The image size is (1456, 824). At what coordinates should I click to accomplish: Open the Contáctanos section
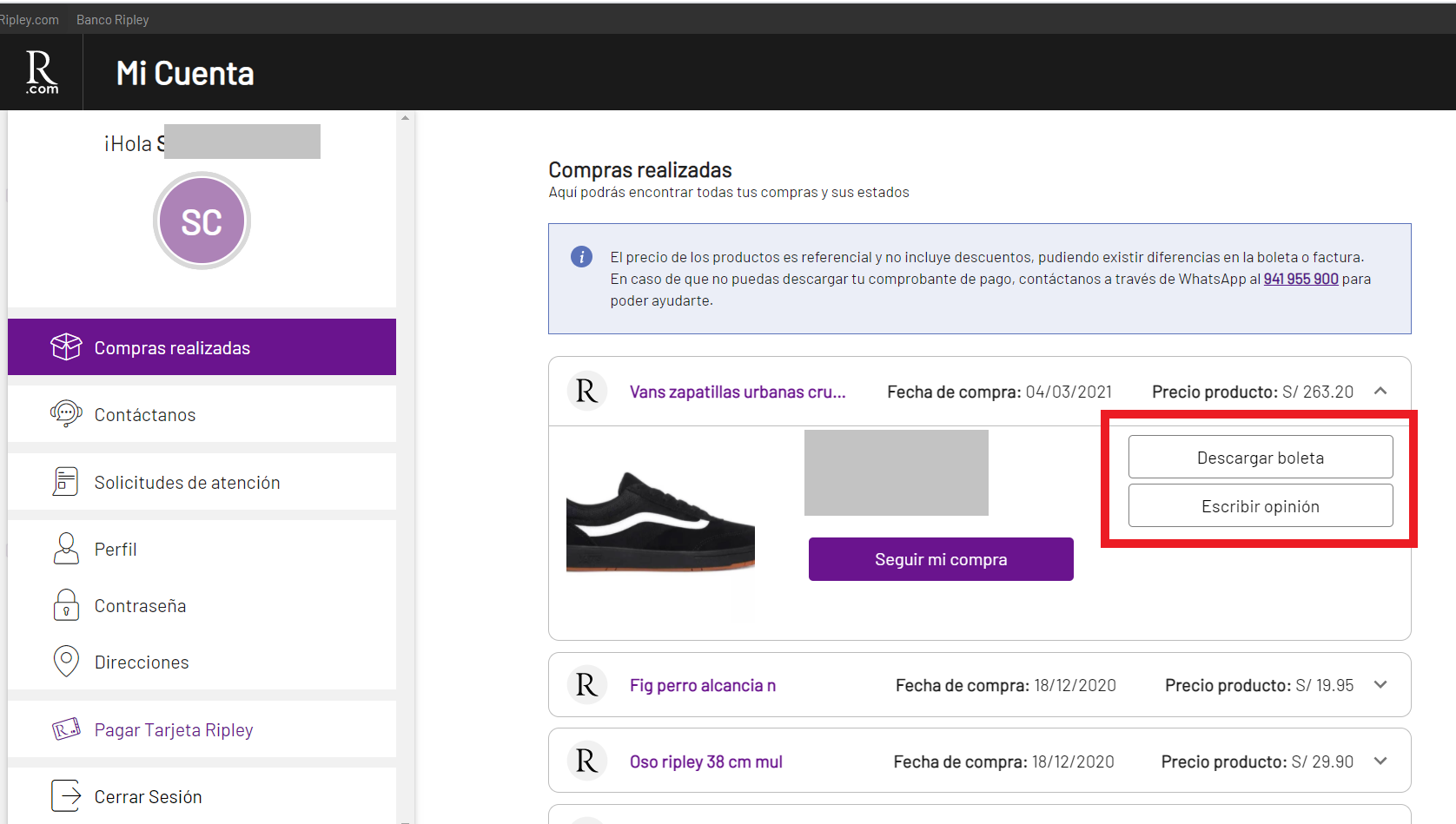pos(202,414)
